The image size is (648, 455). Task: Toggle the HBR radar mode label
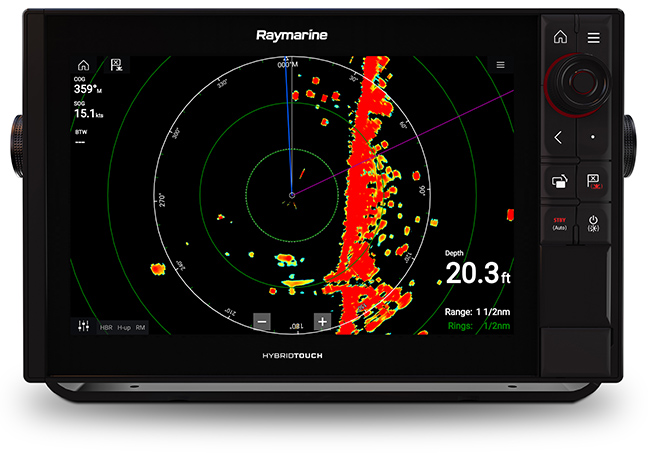[105, 328]
